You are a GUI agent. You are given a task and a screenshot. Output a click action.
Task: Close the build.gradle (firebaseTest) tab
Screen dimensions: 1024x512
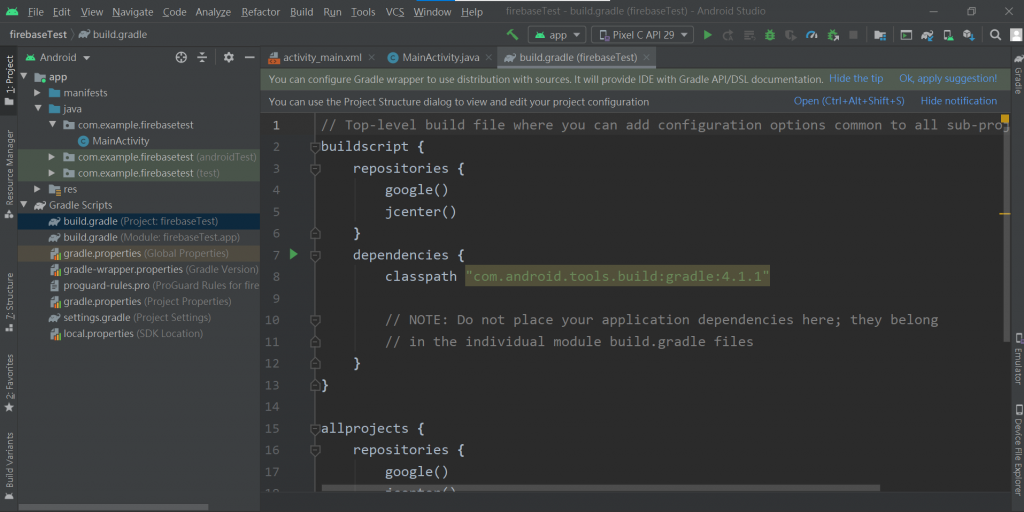(646, 57)
